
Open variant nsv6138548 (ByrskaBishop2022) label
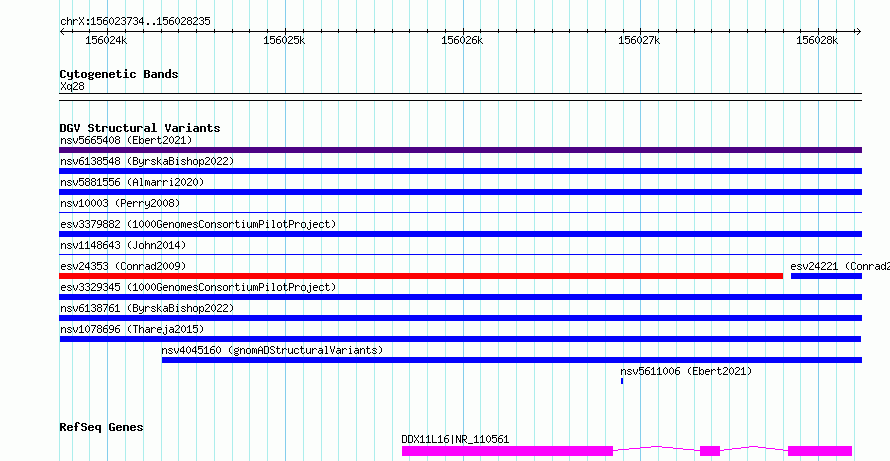(147, 161)
